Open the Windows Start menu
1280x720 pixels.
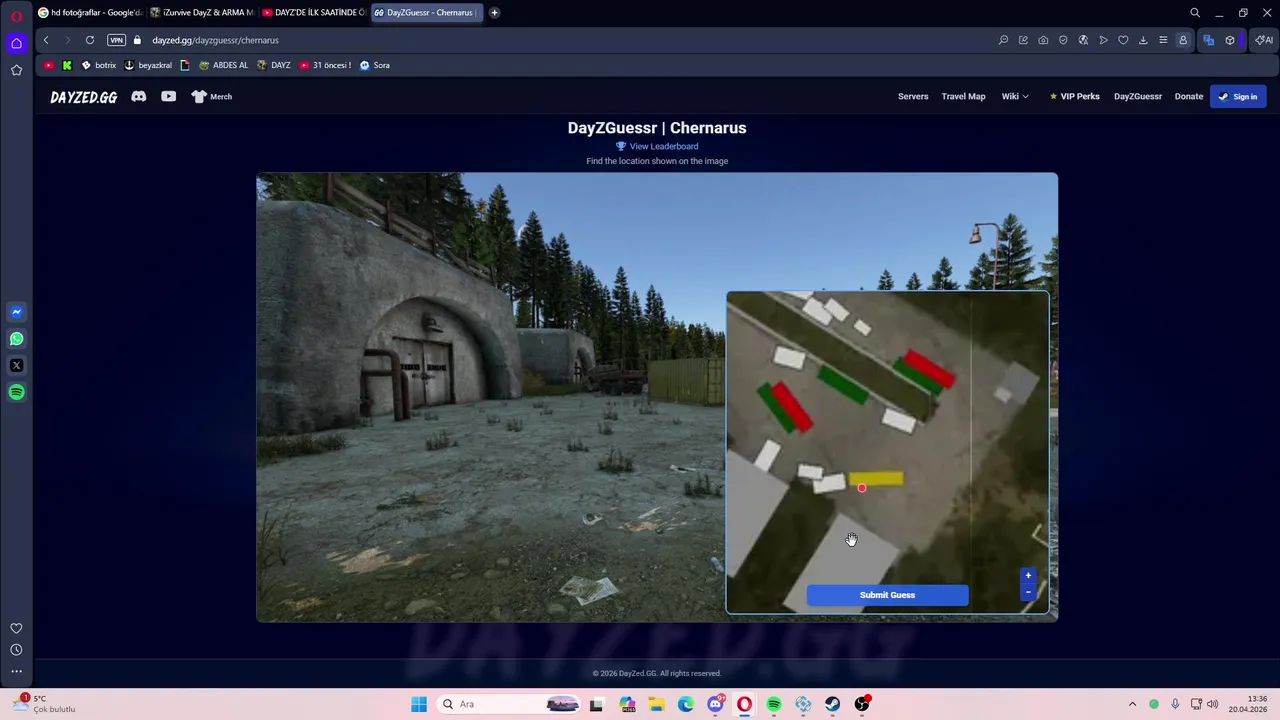[x=419, y=704]
